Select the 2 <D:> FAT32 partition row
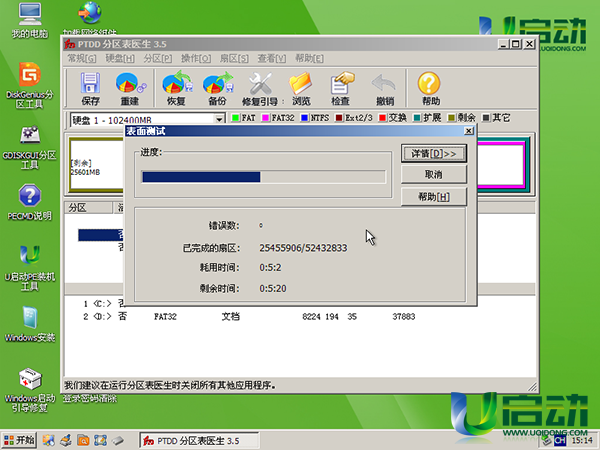Image resolution: width=600 pixels, height=450 pixels. [x=249, y=316]
